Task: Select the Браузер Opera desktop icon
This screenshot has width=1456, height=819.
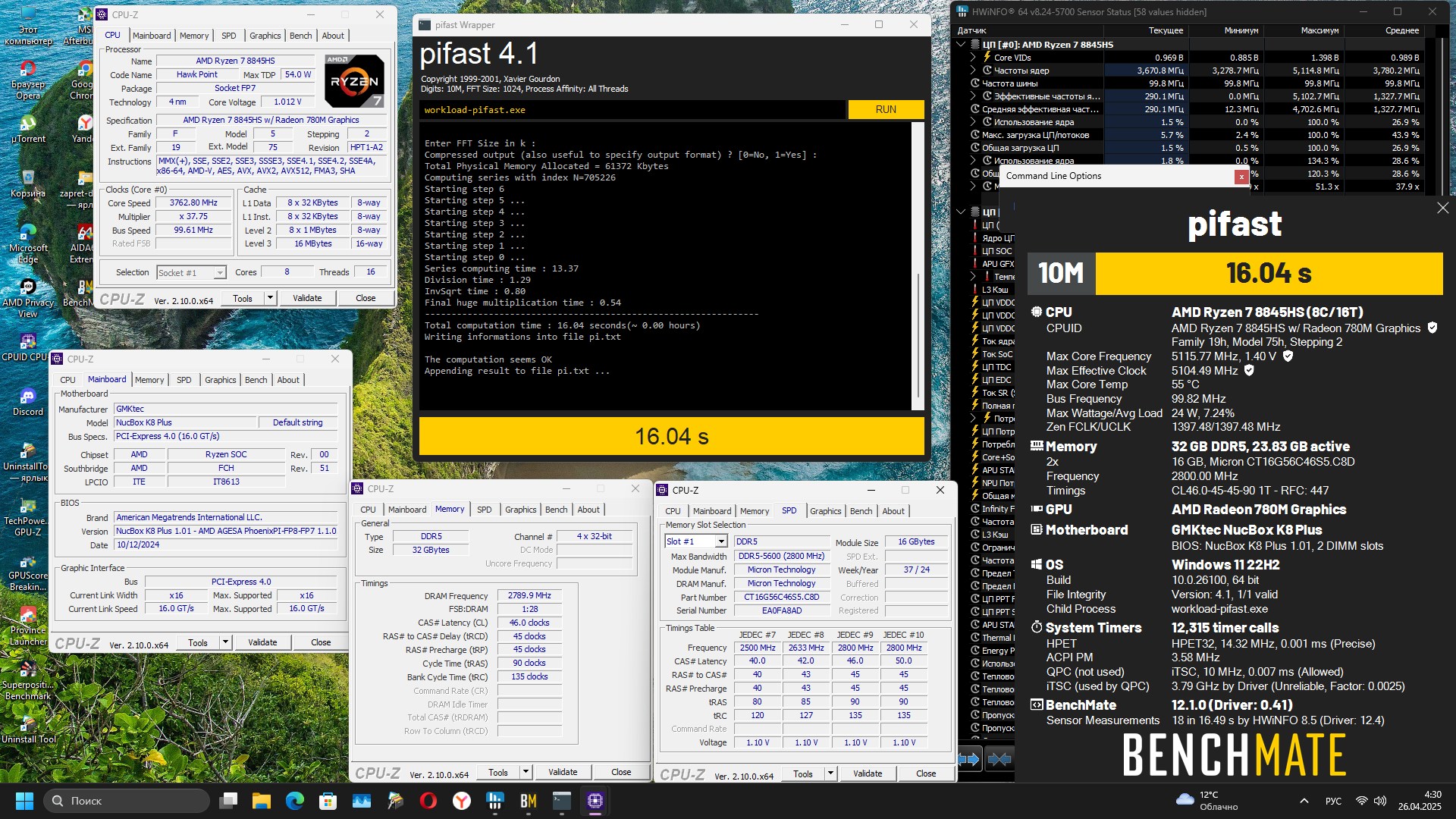Action: (x=28, y=80)
